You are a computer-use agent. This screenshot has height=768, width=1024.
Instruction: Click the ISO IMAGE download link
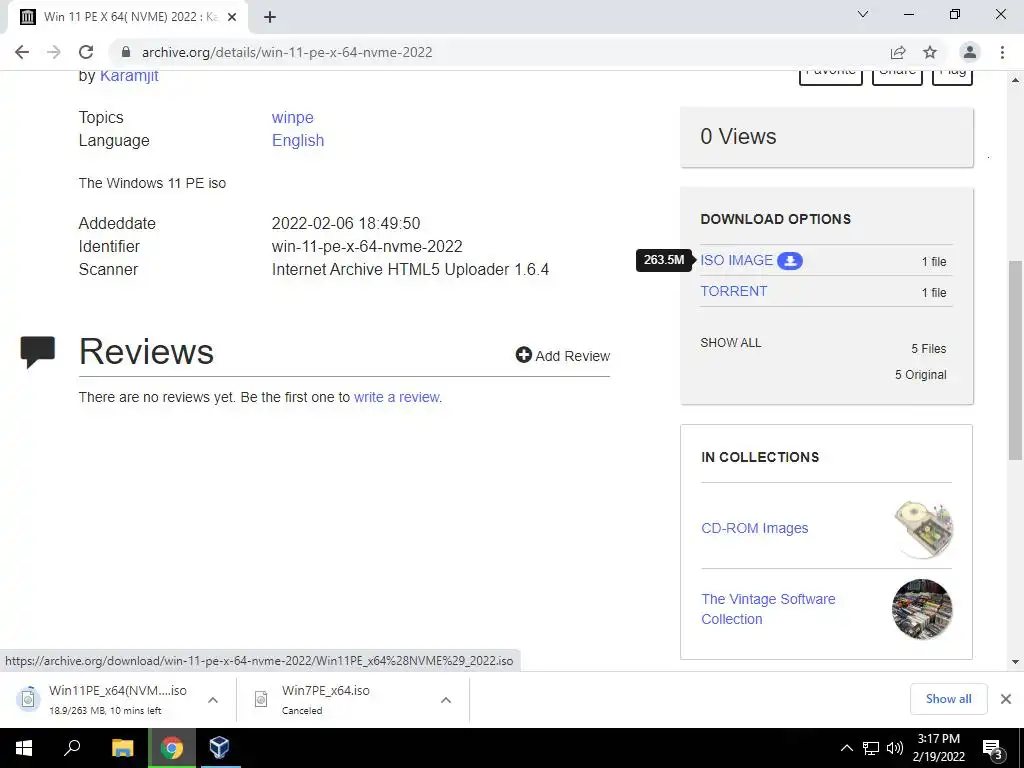coord(737,260)
